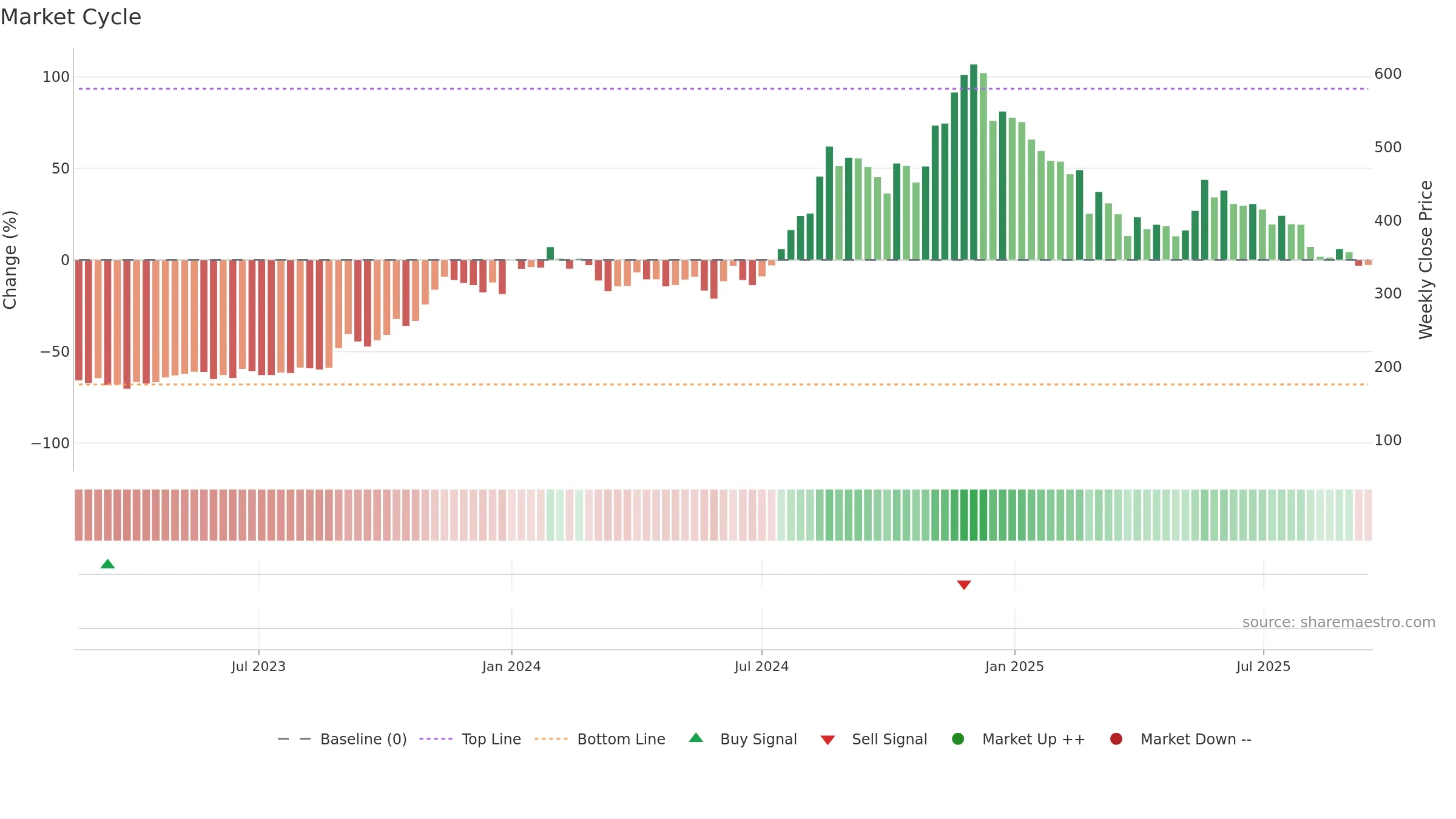Toggle the Buy Signal legend entry
The width and height of the screenshot is (1456, 819).
pyautogui.click(x=743, y=739)
